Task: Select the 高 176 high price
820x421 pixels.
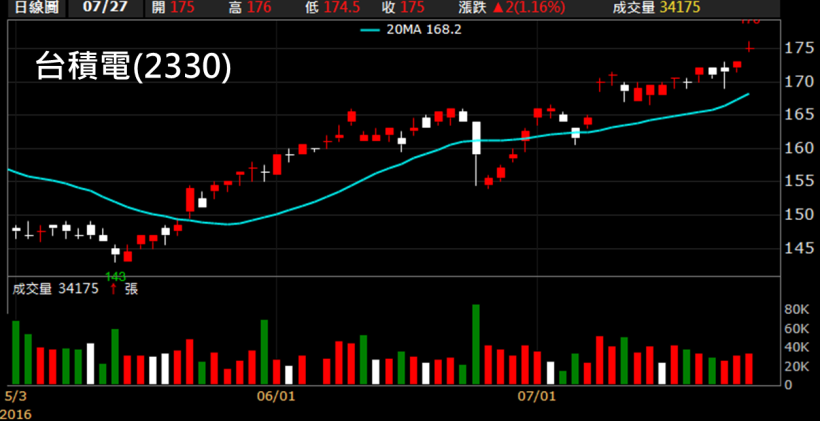Action: tap(249, 8)
